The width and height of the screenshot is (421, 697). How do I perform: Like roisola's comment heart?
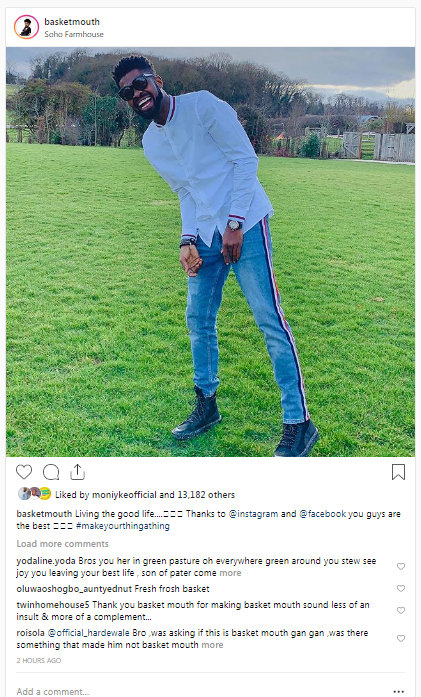click(x=401, y=638)
